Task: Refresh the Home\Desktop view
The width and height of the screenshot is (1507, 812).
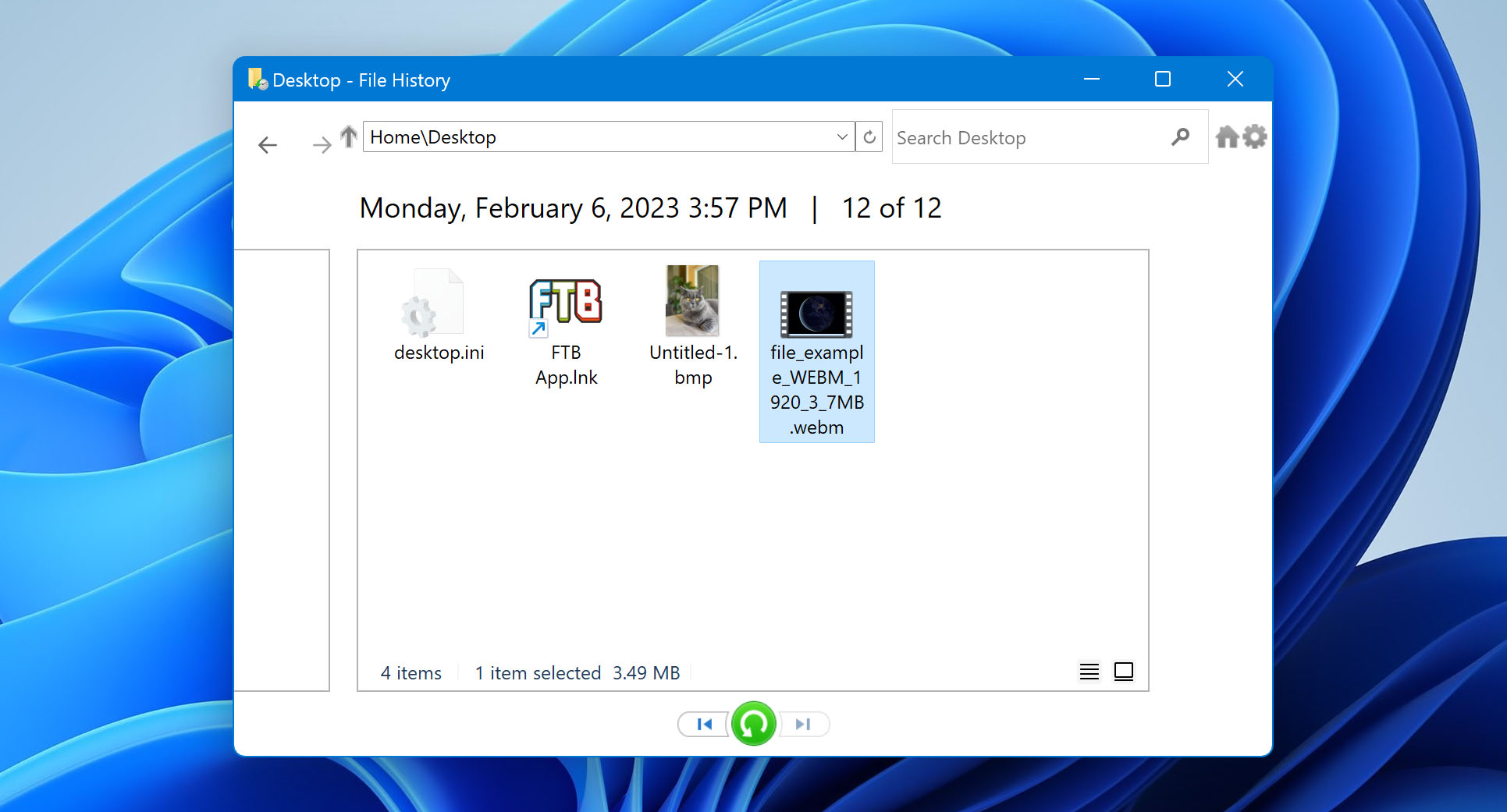Action: pos(869,137)
